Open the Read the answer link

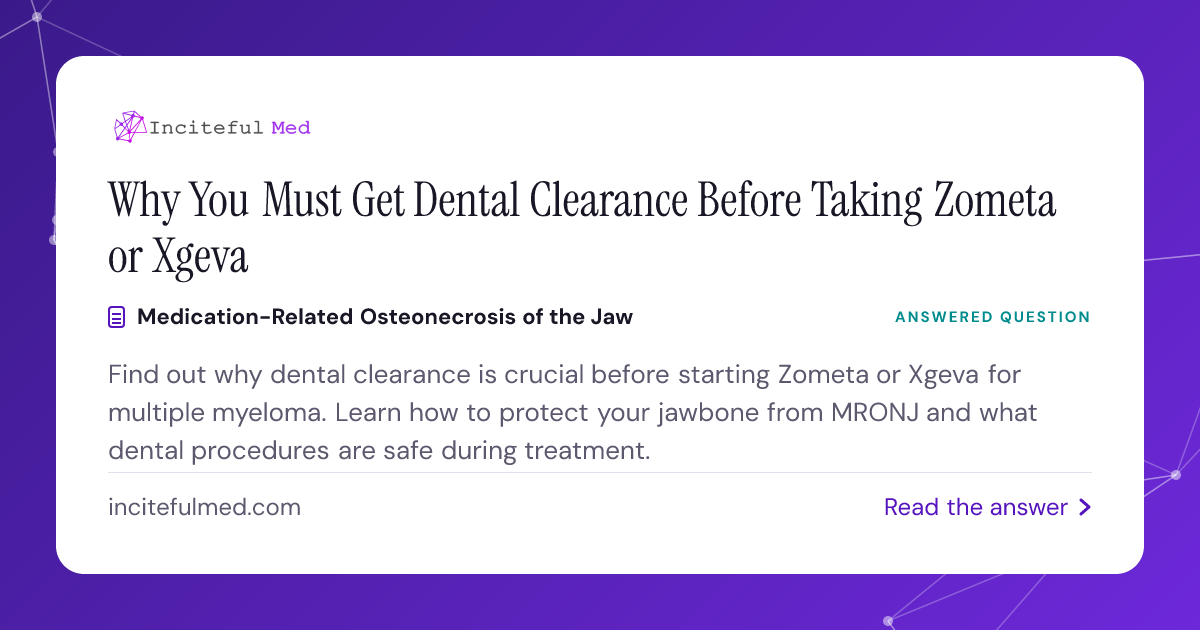987,508
